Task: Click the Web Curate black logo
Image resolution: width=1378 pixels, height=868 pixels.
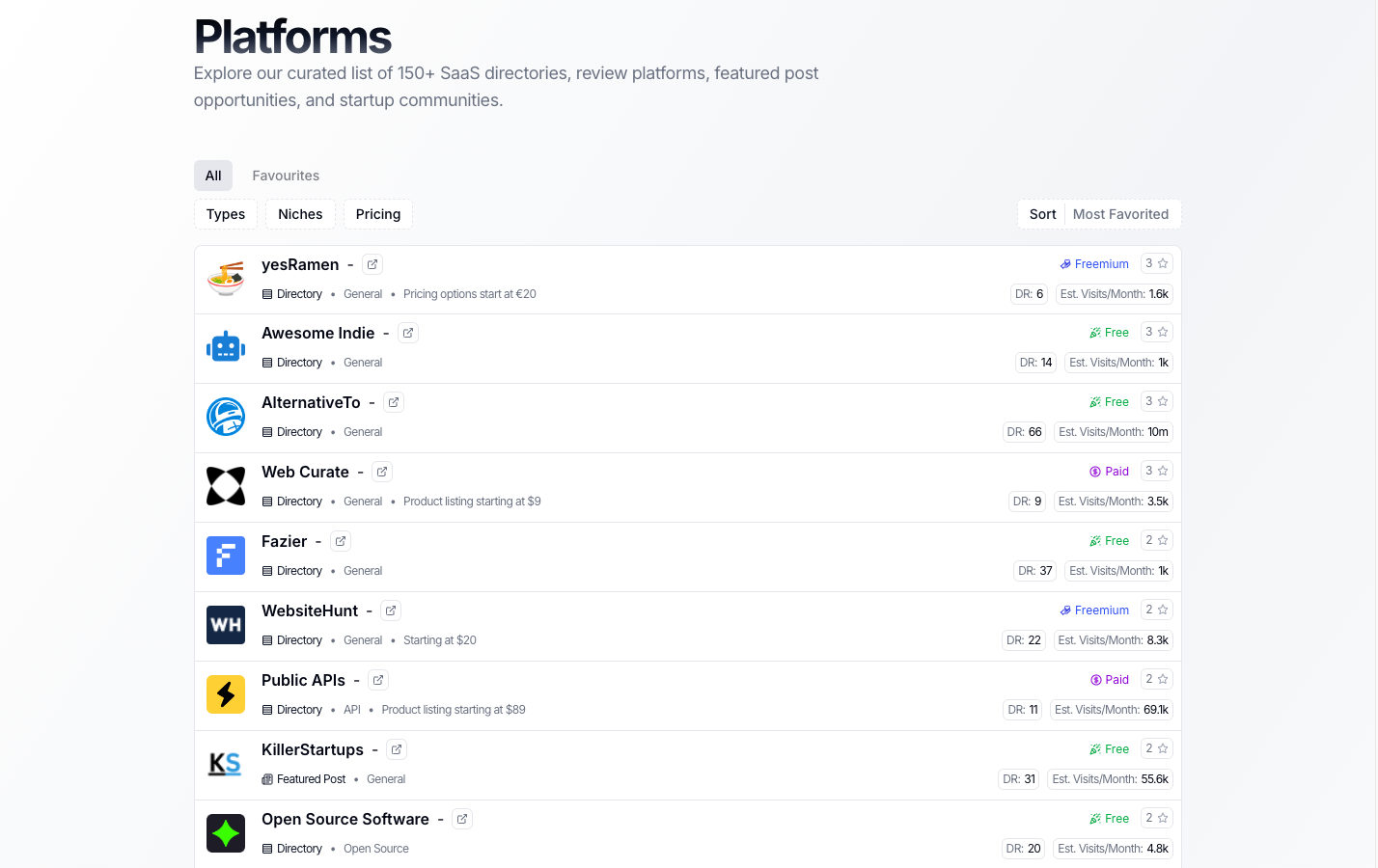Action: tap(226, 486)
